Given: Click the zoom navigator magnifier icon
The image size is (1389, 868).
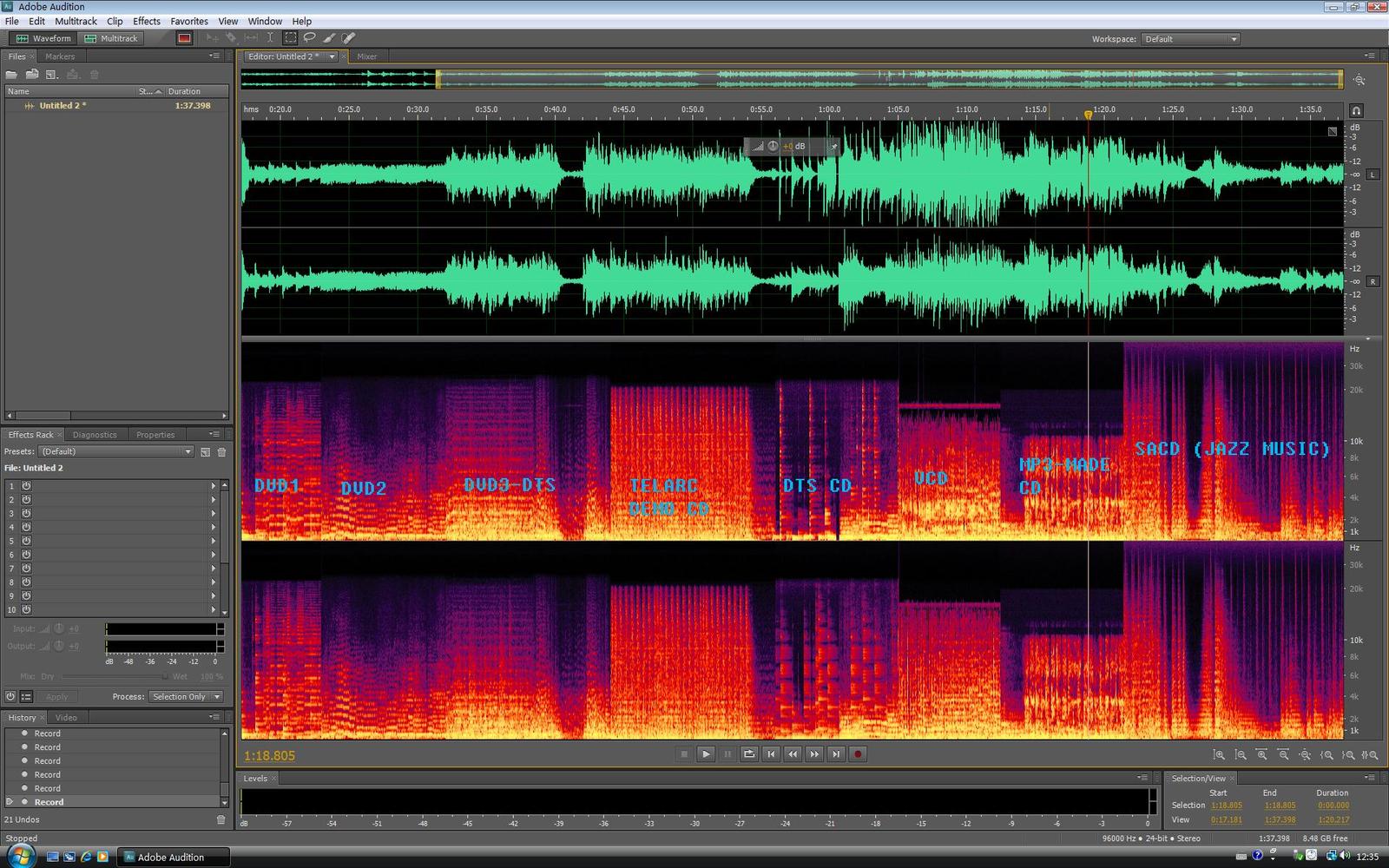Looking at the screenshot, I should pyautogui.click(x=1359, y=80).
